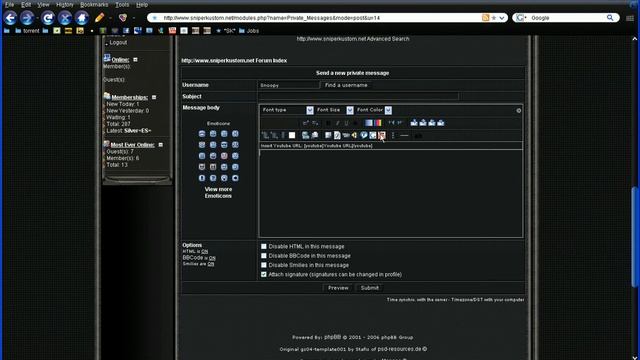Open the SK bookmark folder
The height and width of the screenshot is (360, 640).
[x=226, y=31]
